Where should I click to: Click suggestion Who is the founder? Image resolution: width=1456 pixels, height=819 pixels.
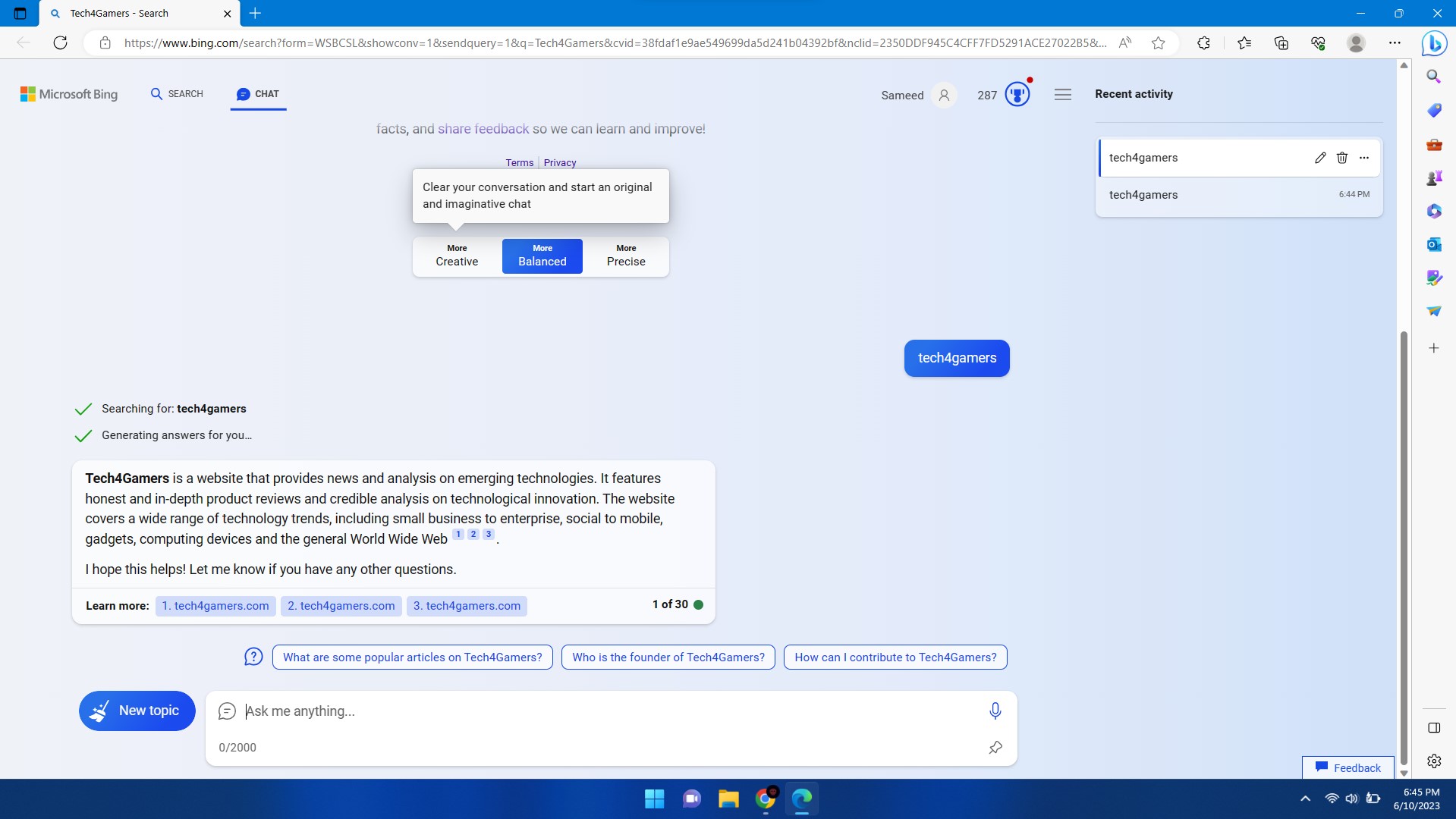click(x=668, y=657)
